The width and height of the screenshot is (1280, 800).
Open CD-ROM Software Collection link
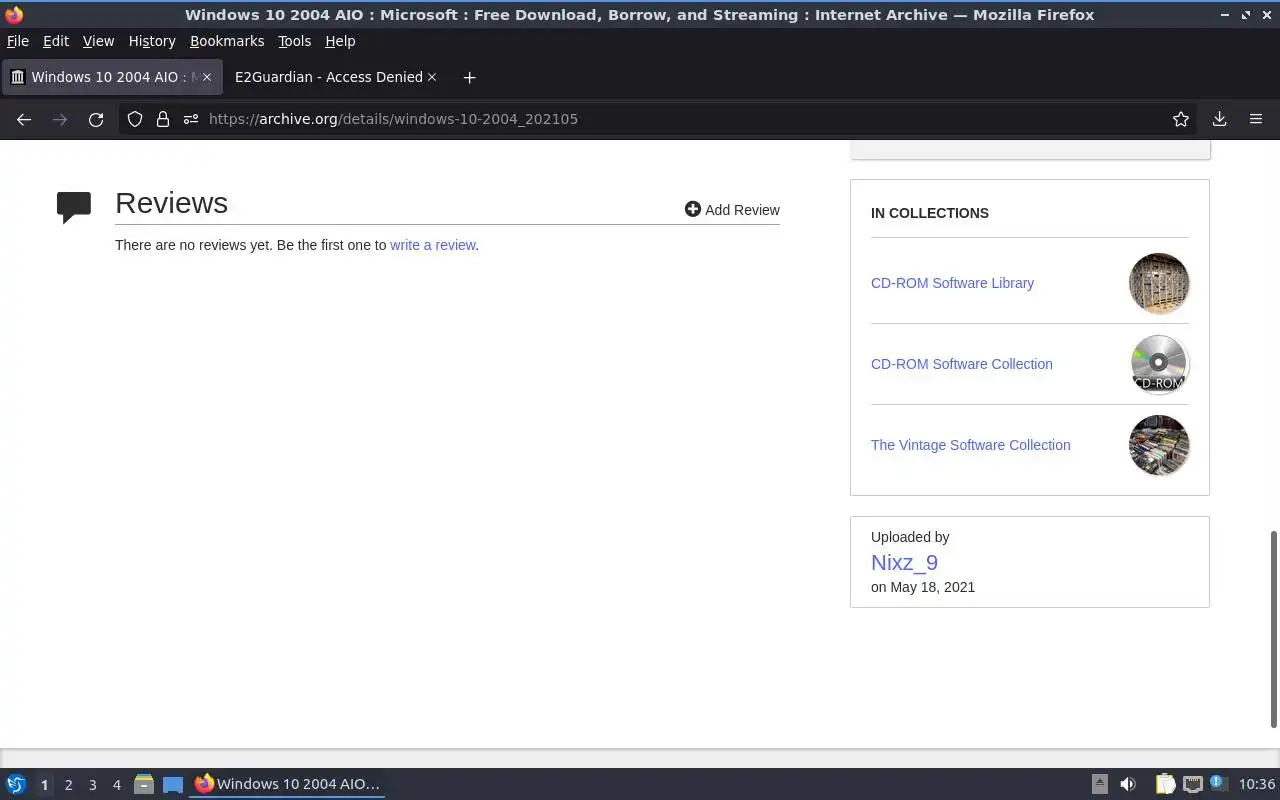click(x=961, y=364)
